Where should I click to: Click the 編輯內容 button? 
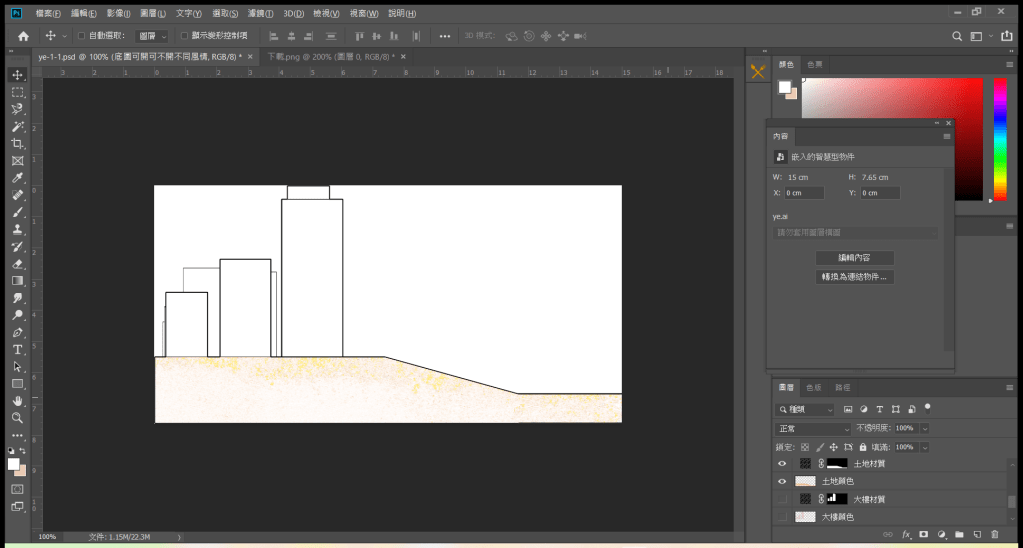click(x=854, y=258)
